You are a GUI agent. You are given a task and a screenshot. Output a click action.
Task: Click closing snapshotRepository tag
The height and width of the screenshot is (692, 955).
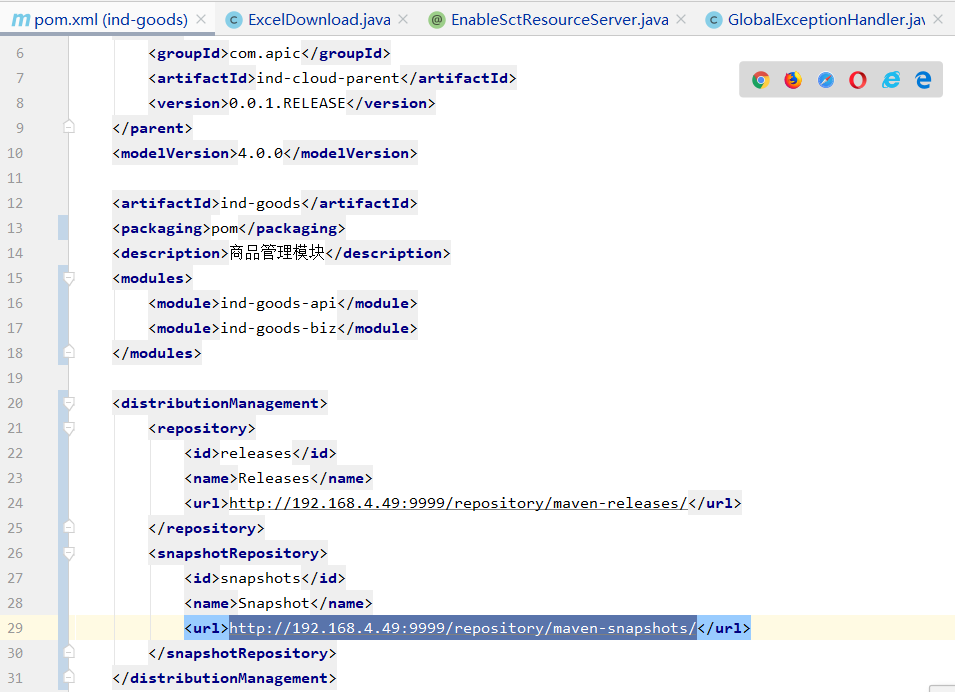242,653
